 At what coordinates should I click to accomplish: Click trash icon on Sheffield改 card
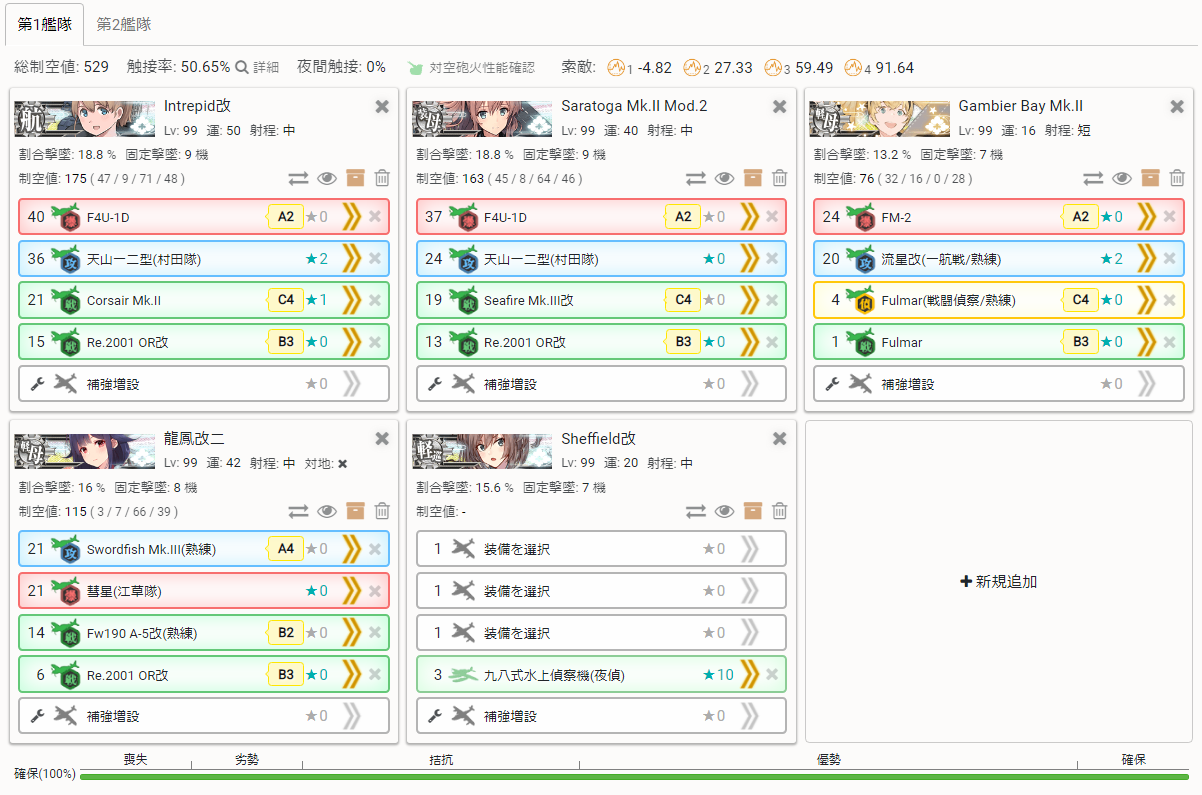[780, 511]
